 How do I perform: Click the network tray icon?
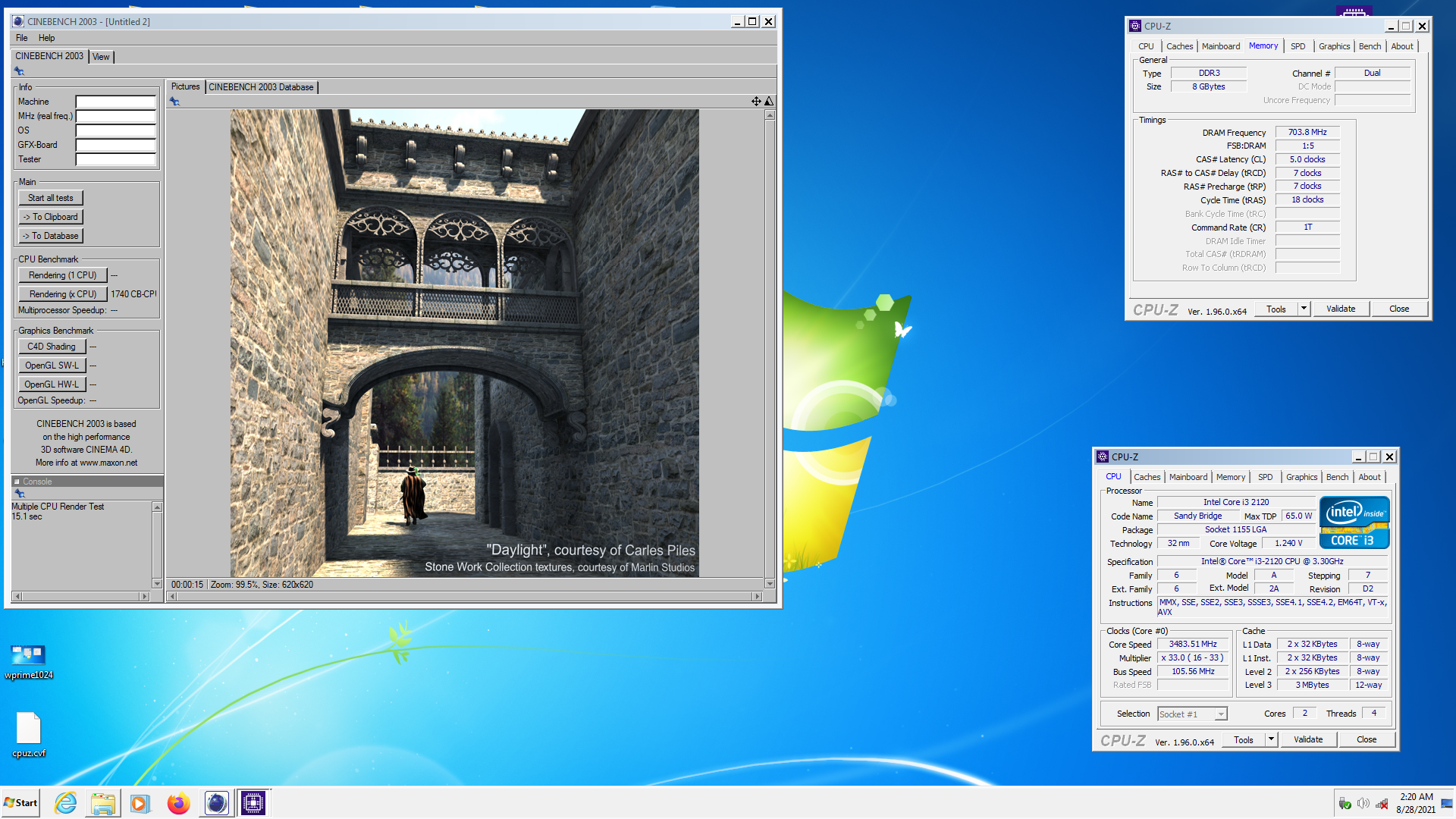(x=1382, y=803)
